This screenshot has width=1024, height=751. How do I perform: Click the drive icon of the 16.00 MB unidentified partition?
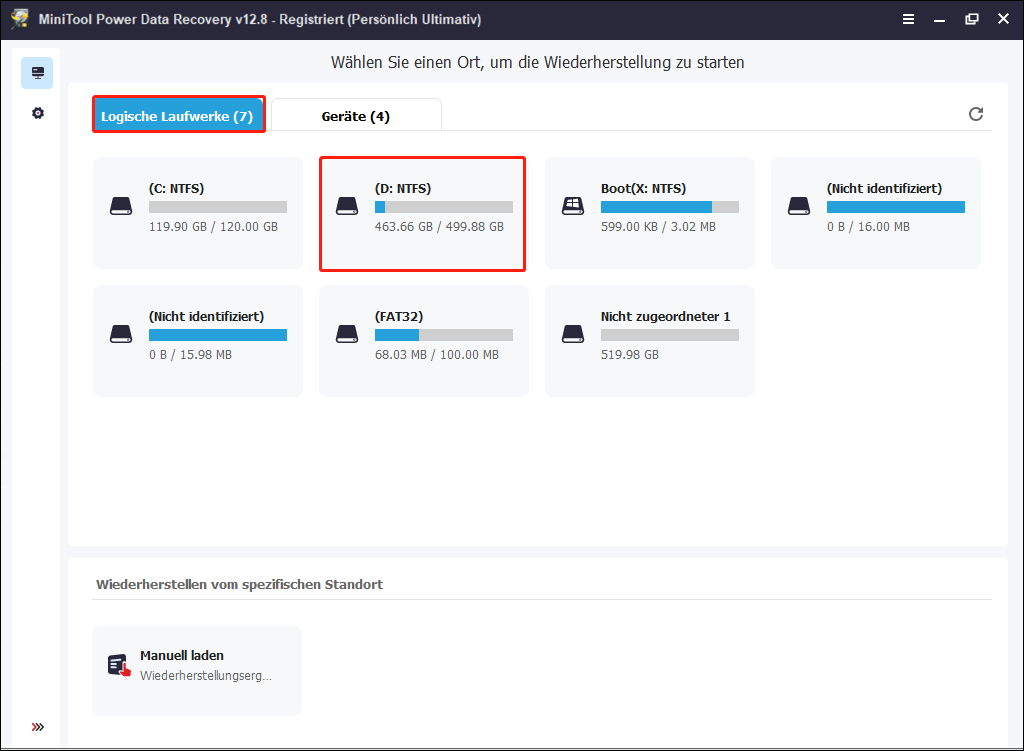point(798,206)
